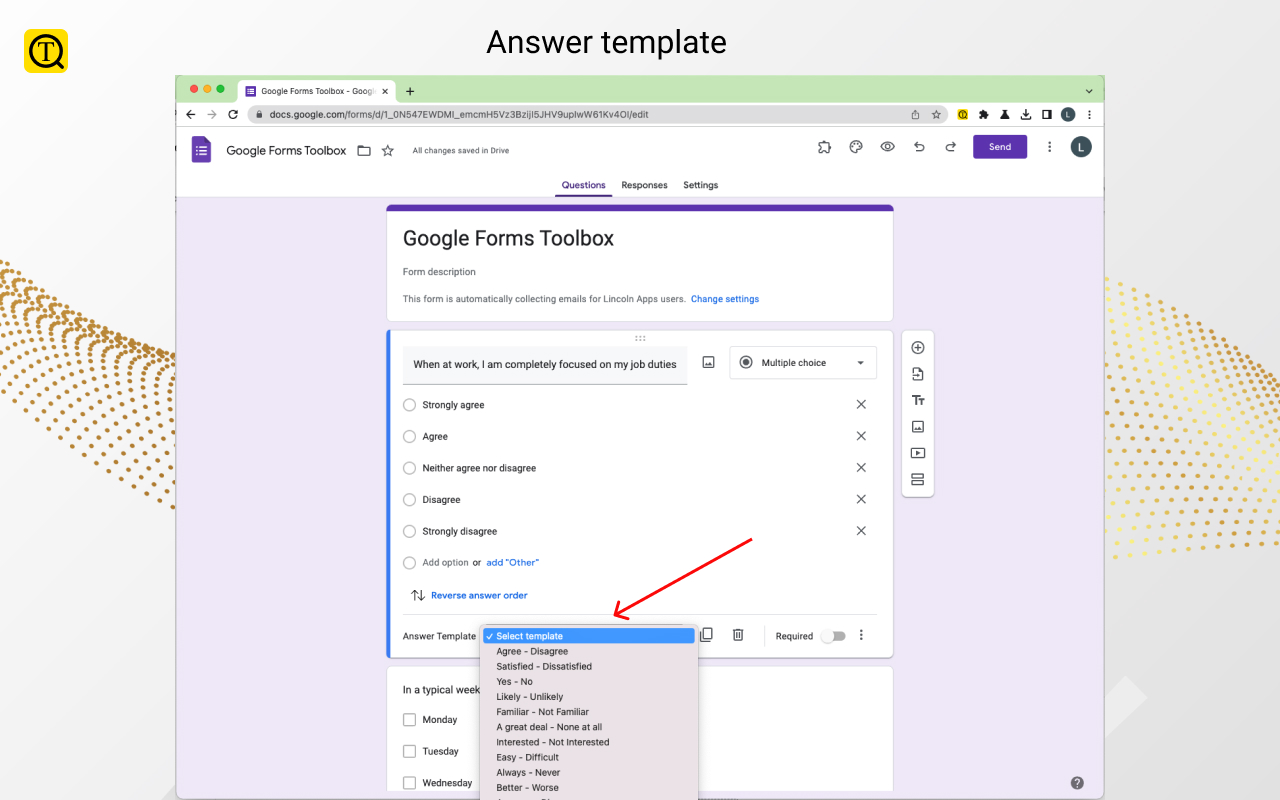Remove the Neither agree nor disagree option
1280x800 pixels.
[861, 468]
